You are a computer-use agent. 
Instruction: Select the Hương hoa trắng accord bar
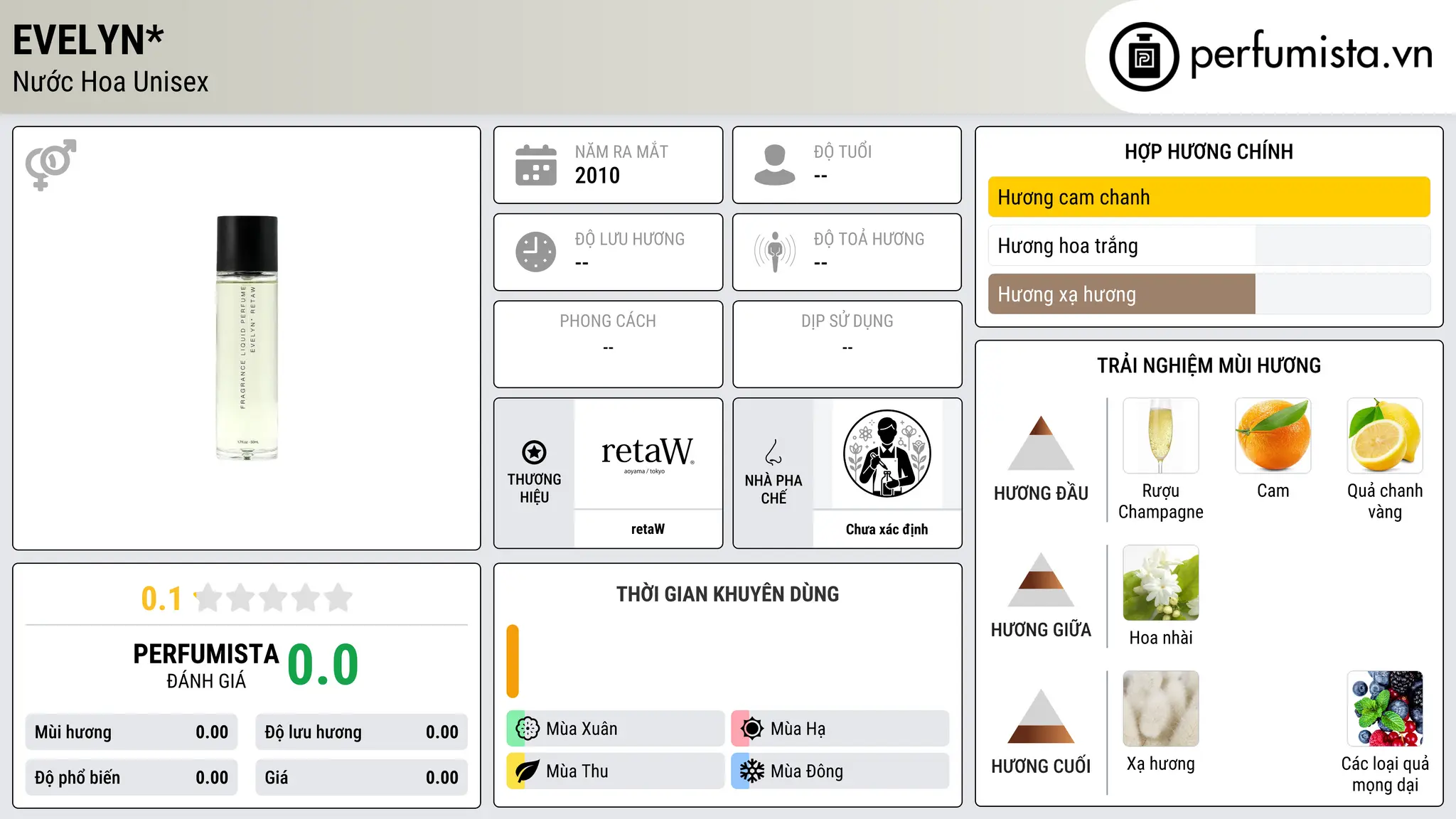pos(1209,245)
